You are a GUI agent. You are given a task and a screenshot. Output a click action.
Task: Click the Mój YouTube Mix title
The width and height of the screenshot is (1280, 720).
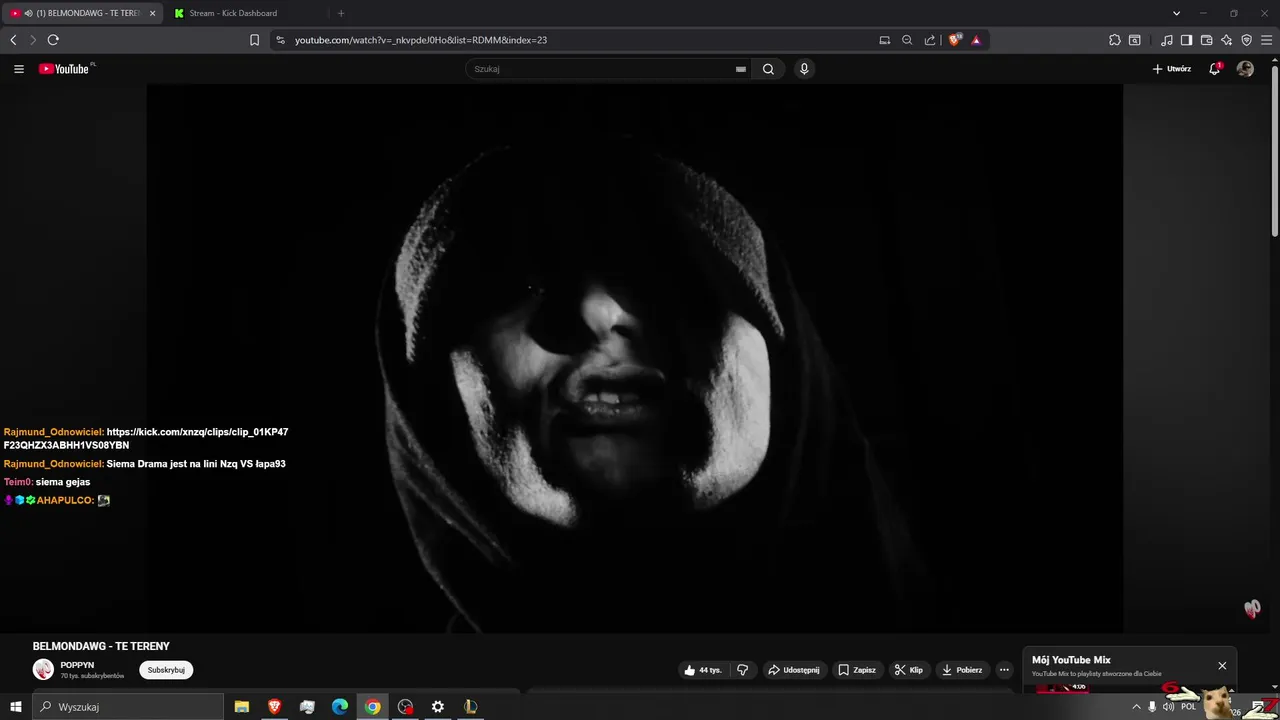point(1071,660)
